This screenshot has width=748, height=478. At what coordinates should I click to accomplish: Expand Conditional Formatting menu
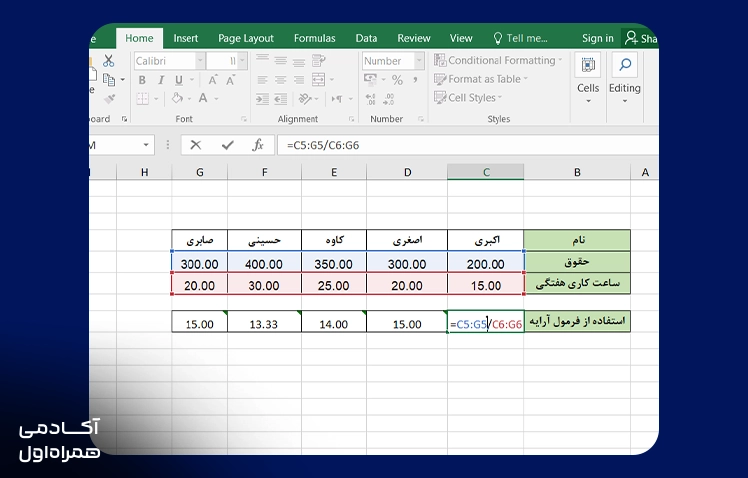[x=498, y=60]
